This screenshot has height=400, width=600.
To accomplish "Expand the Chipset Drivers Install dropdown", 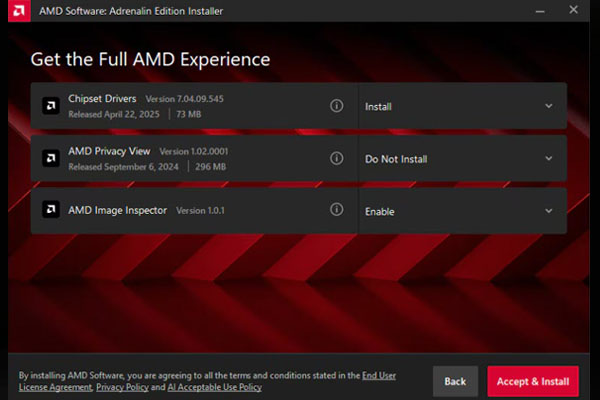I will pos(548,106).
